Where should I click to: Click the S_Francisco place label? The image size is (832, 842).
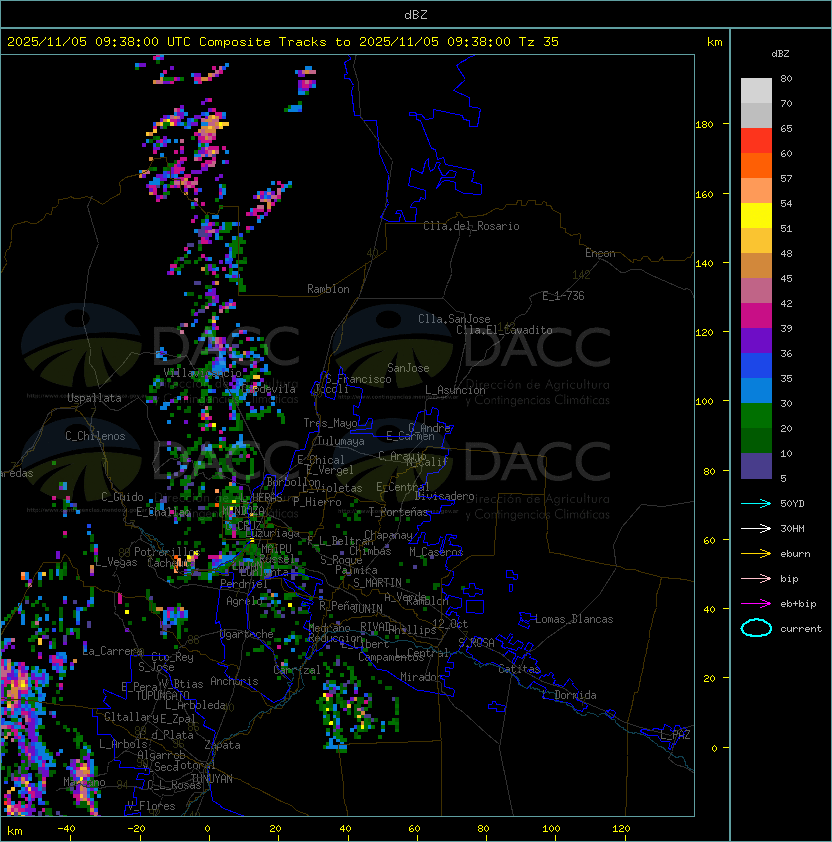coord(358,379)
